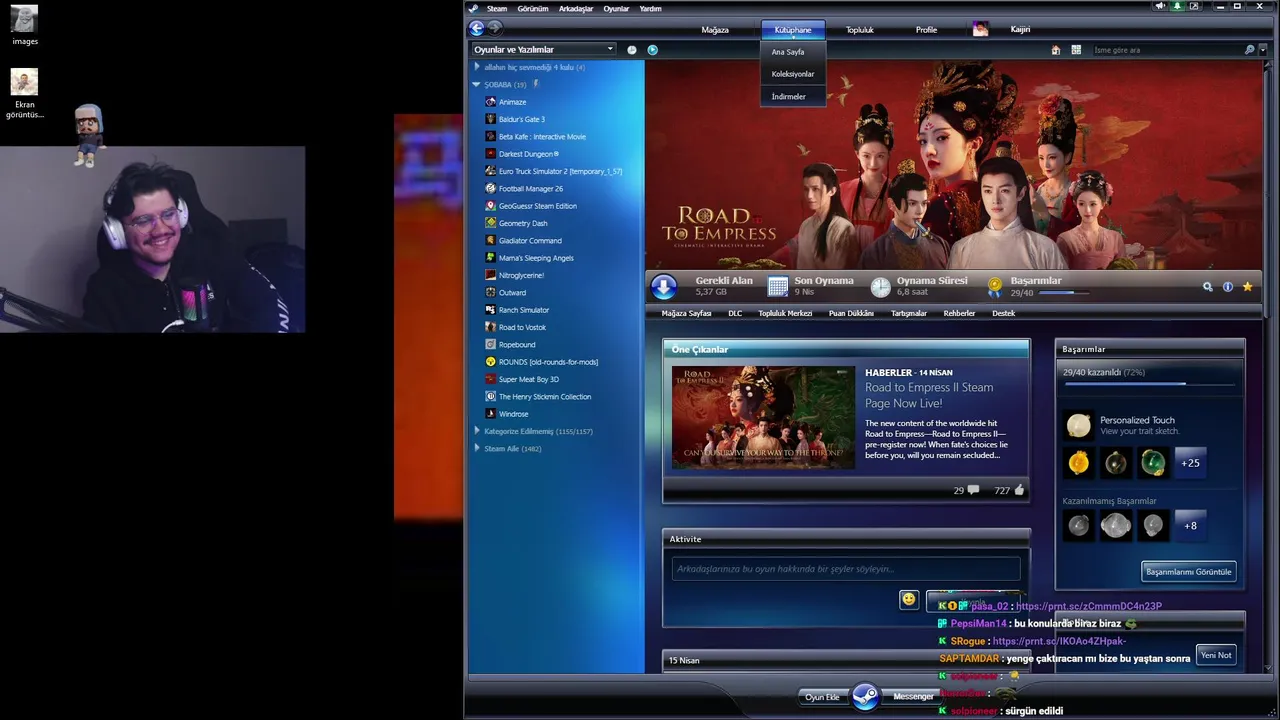Click the central Steam logo button

(865, 696)
